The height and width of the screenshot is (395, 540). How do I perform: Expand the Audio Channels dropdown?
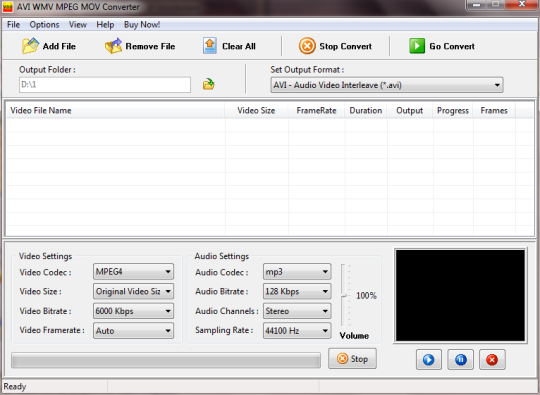point(297,311)
